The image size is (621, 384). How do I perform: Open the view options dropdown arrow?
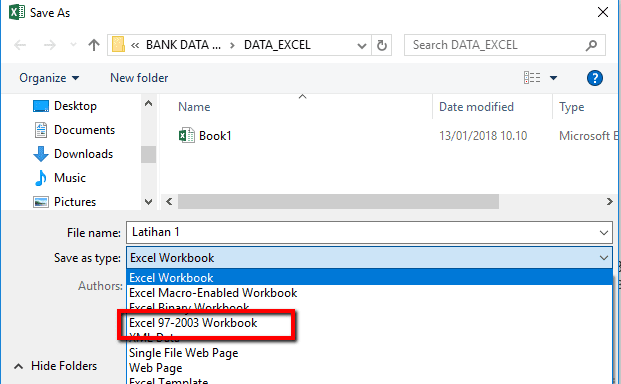(x=553, y=78)
